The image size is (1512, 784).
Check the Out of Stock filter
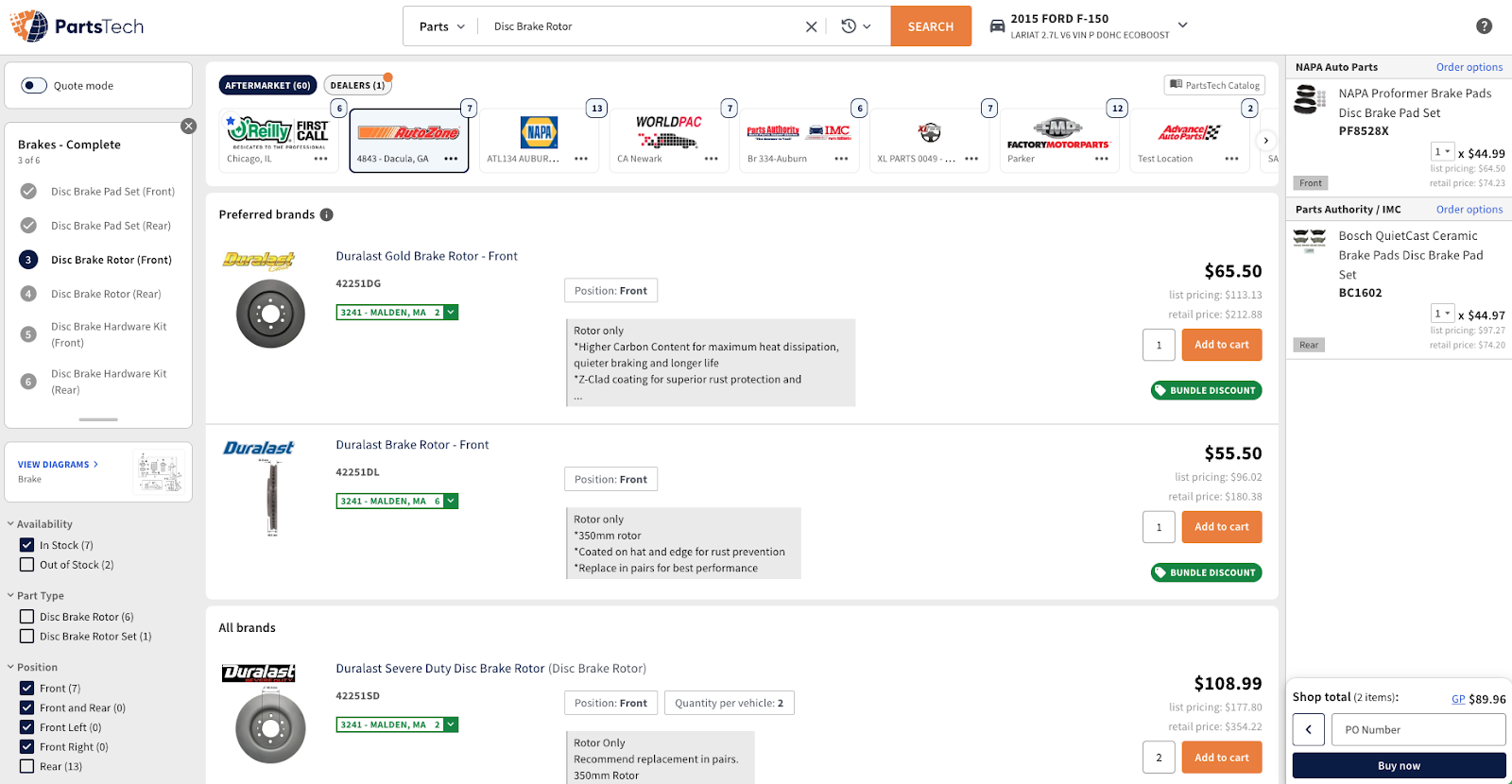[26, 565]
